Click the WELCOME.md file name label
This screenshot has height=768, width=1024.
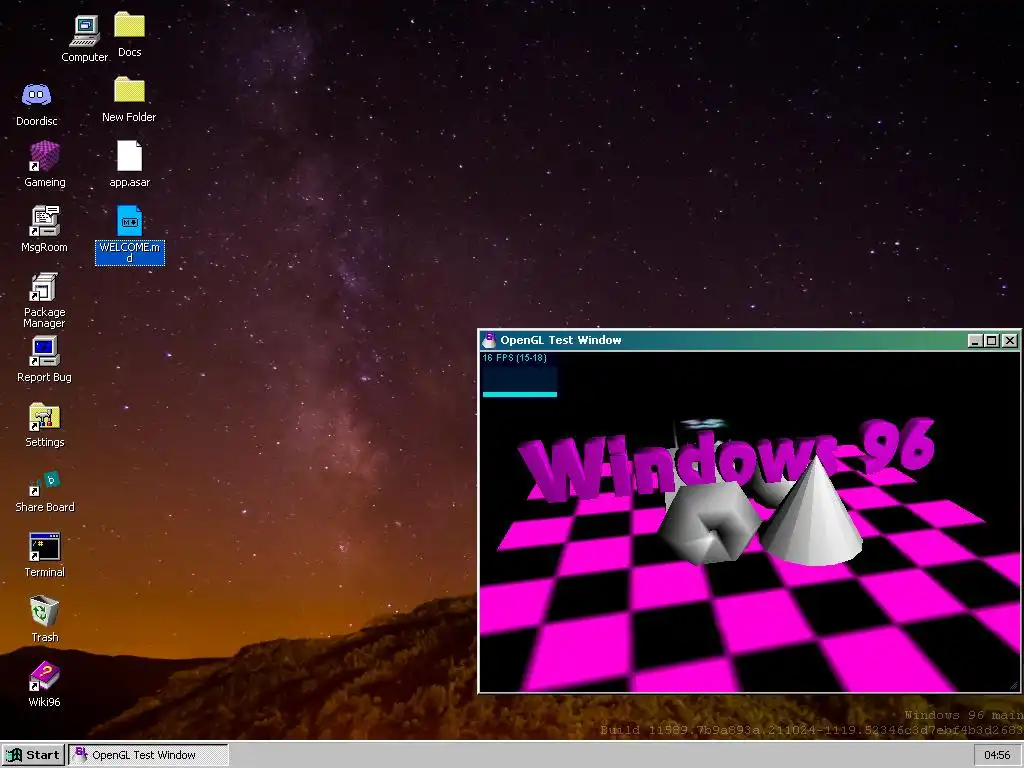129,253
